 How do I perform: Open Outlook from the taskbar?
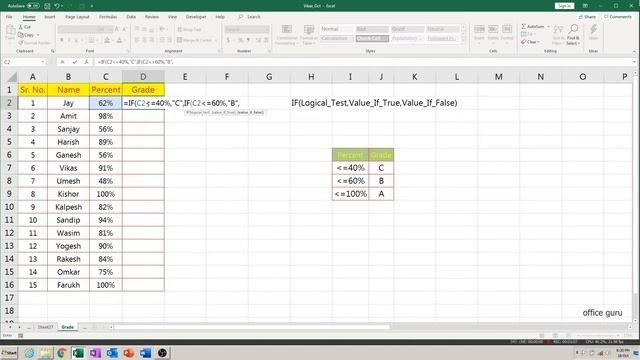click(112, 352)
